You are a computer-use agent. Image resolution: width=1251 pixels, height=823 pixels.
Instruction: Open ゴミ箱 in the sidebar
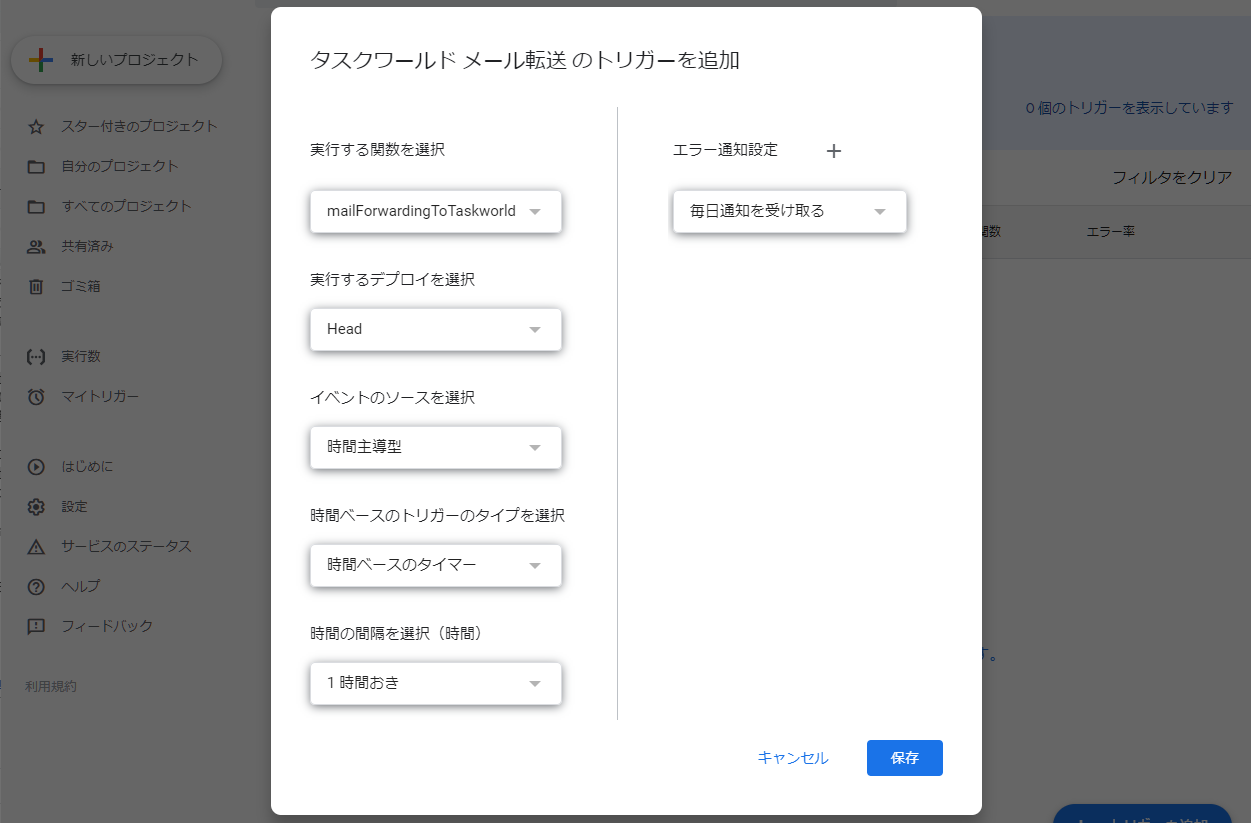tap(81, 286)
